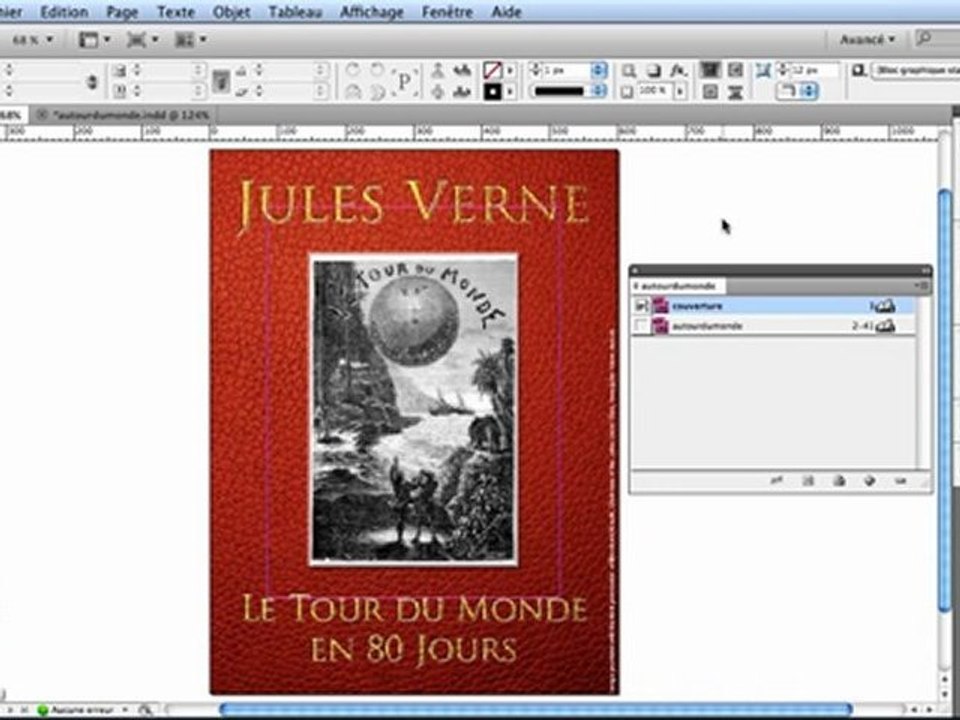Click the flip indicator P icon
The image size is (960, 720).
pyautogui.click(x=405, y=81)
